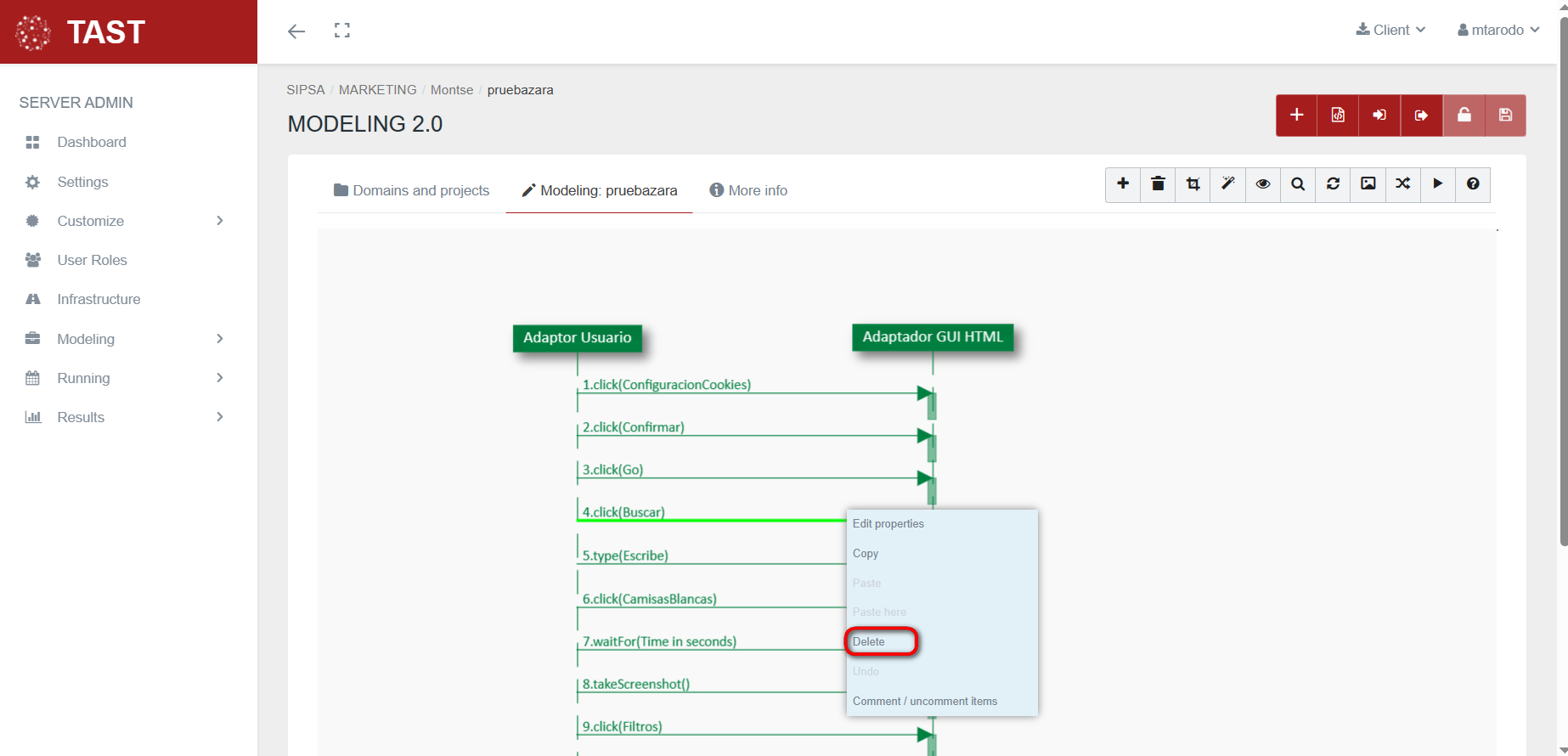Open the Client dropdown menu
The height and width of the screenshot is (756, 1568).
point(1390,30)
